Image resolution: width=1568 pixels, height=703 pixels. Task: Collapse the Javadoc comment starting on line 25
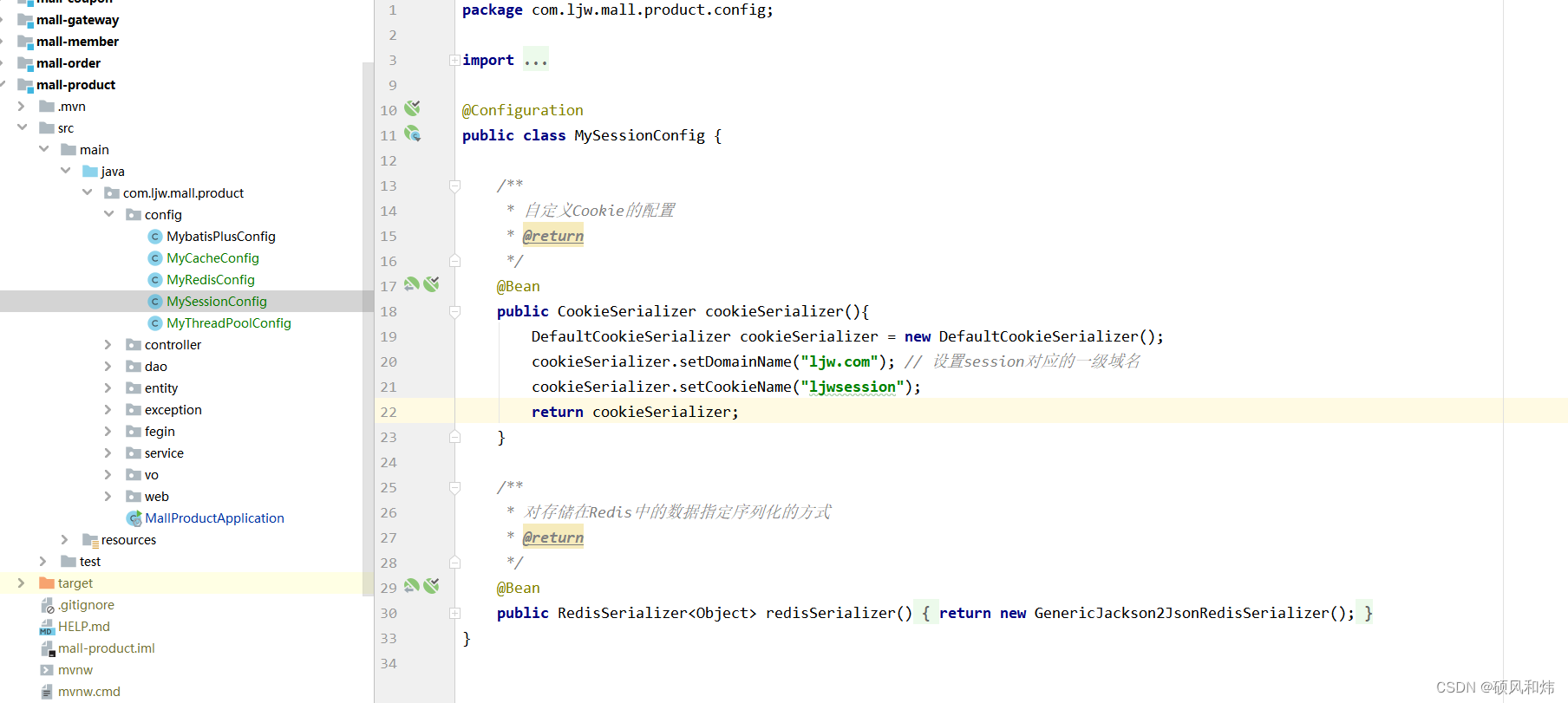pos(454,487)
